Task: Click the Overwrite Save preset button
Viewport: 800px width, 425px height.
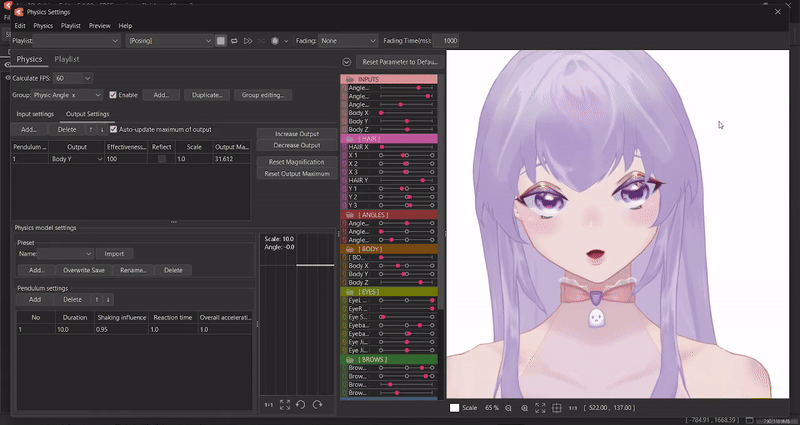Action: pos(83,270)
